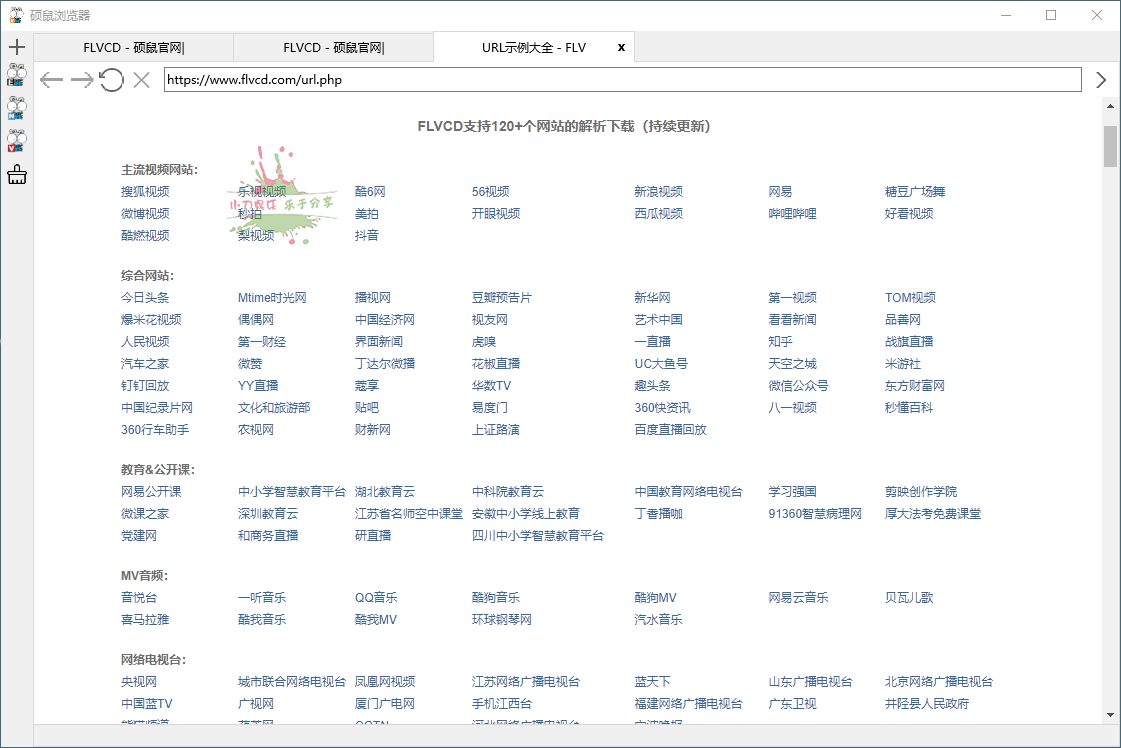Go forward with the right arrow button
The height and width of the screenshot is (748, 1121).
[81, 80]
